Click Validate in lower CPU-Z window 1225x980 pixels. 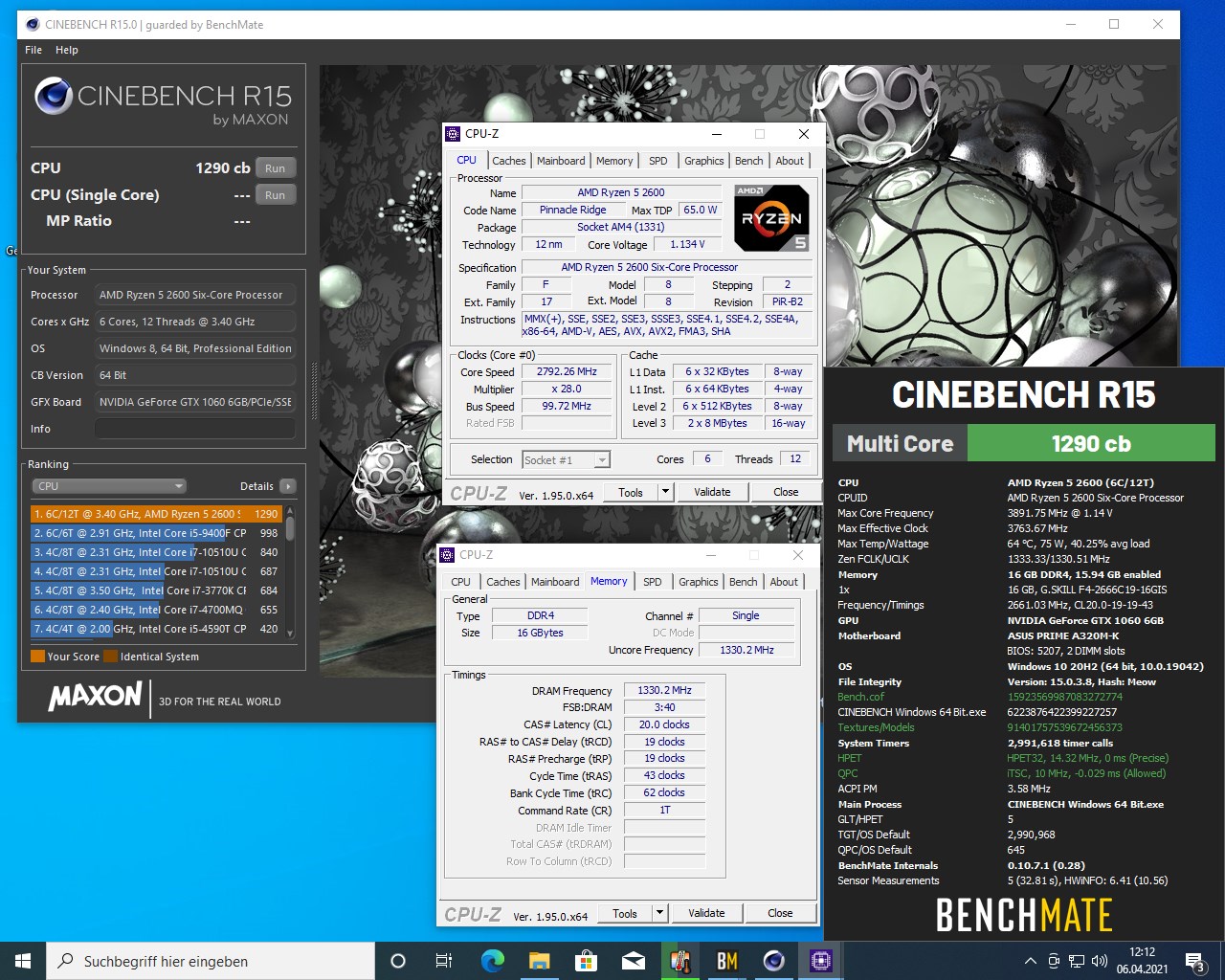(706, 914)
